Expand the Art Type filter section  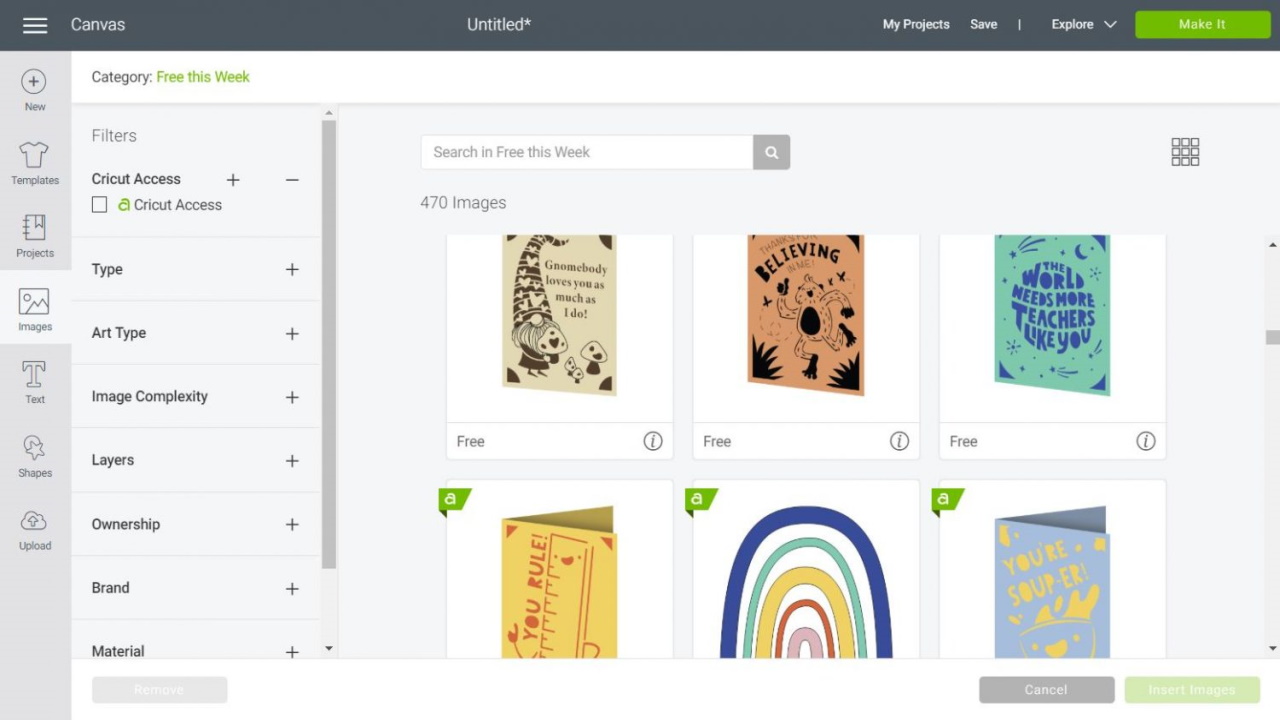tap(291, 333)
